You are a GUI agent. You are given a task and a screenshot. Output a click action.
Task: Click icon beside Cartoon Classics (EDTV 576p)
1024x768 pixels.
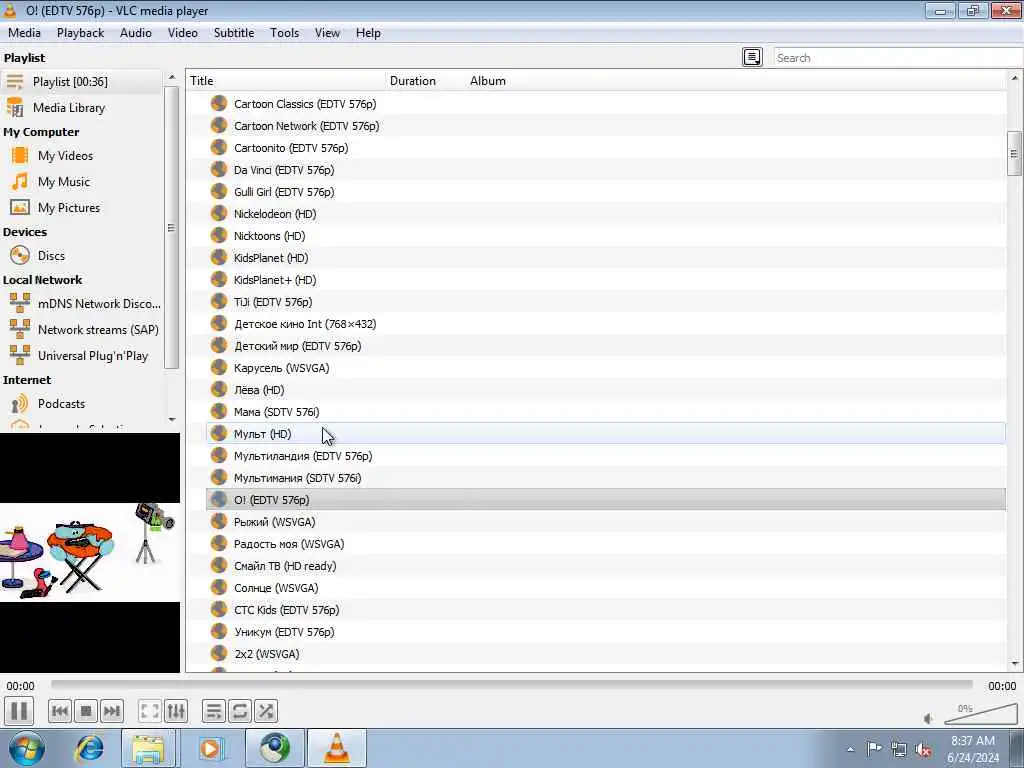click(219, 103)
